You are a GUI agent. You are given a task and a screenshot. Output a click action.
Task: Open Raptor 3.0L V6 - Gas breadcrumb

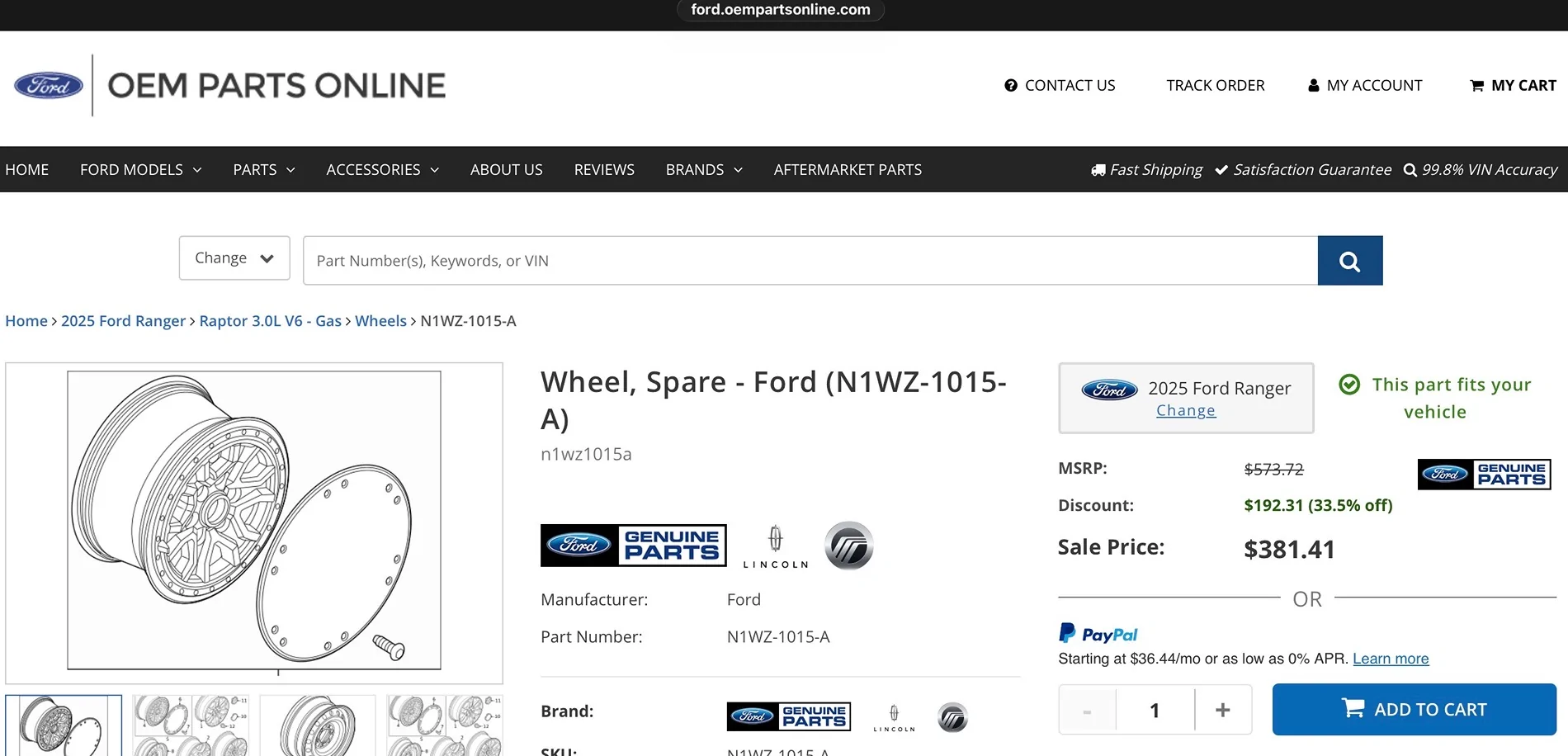270,321
